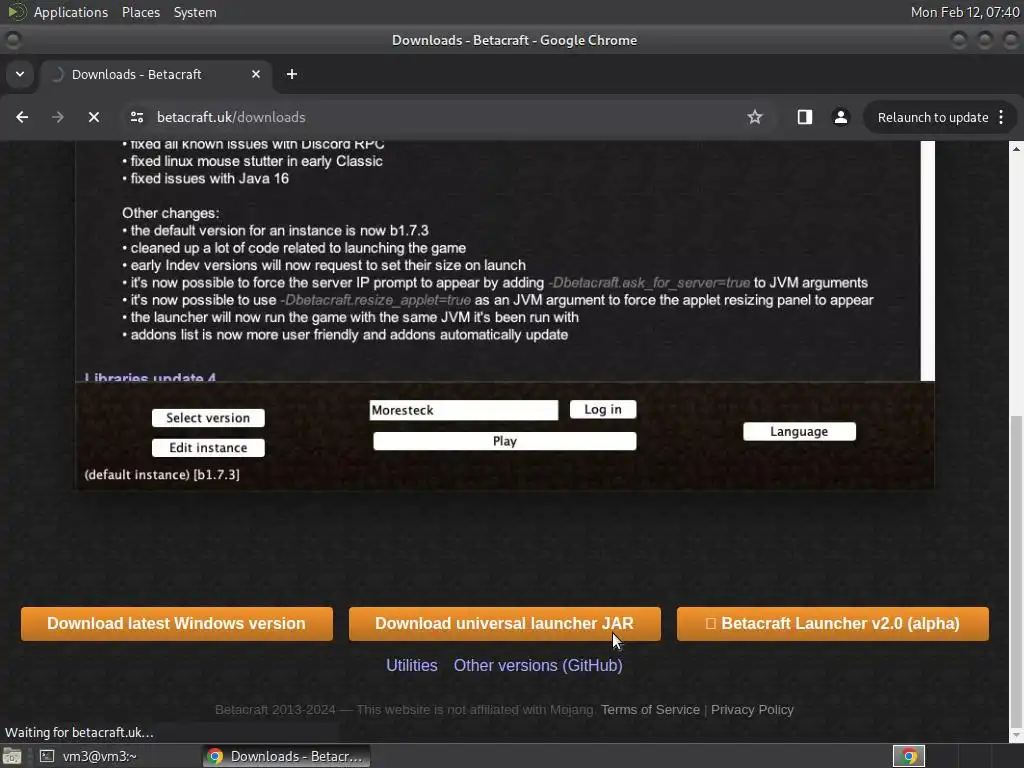This screenshot has width=1024, height=768.
Task: Click '-Dbetacraft.ask_for_server=true' text
Action: 648,283
